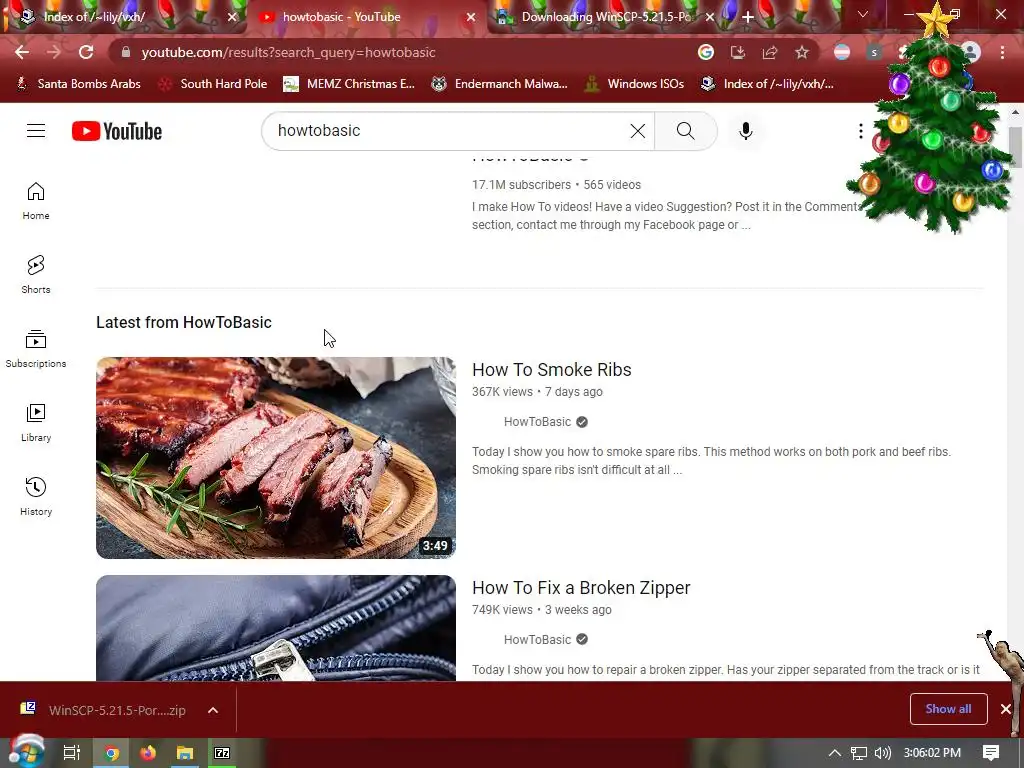This screenshot has width=1024, height=768.
Task: Launch Firefox from taskbar
Action: pyautogui.click(x=148, y=753)
